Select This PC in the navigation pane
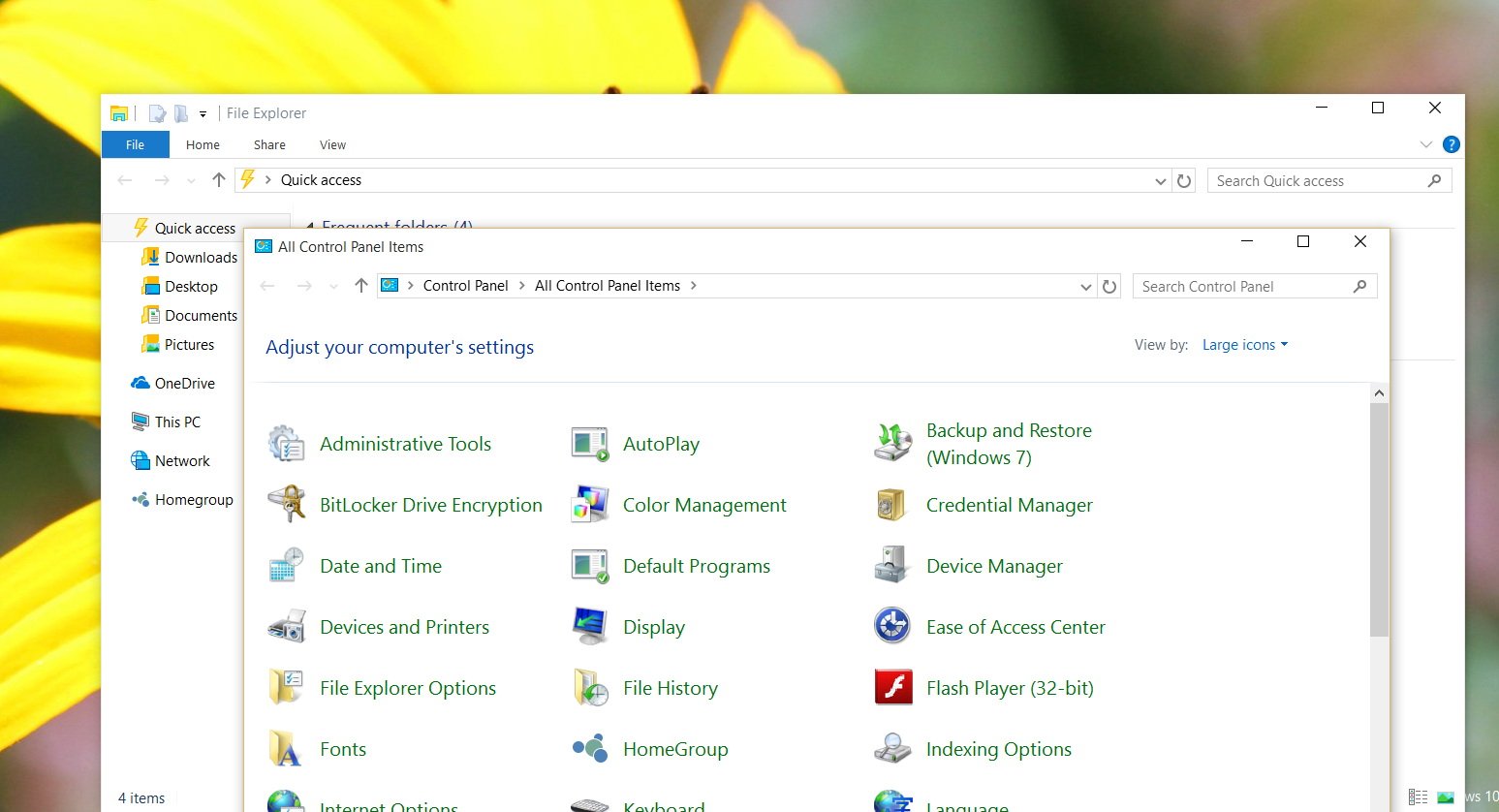 (166, 422)
